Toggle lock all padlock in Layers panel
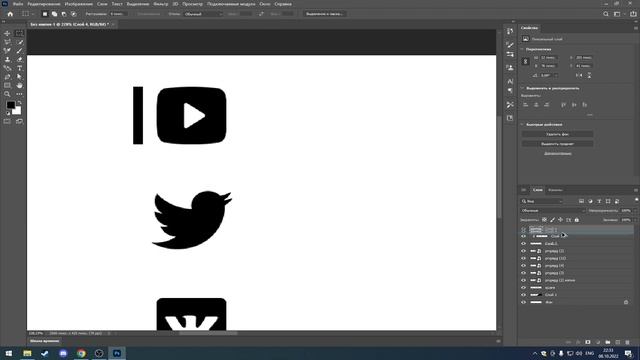The image size is (640, 360). [x=577, y=220]
